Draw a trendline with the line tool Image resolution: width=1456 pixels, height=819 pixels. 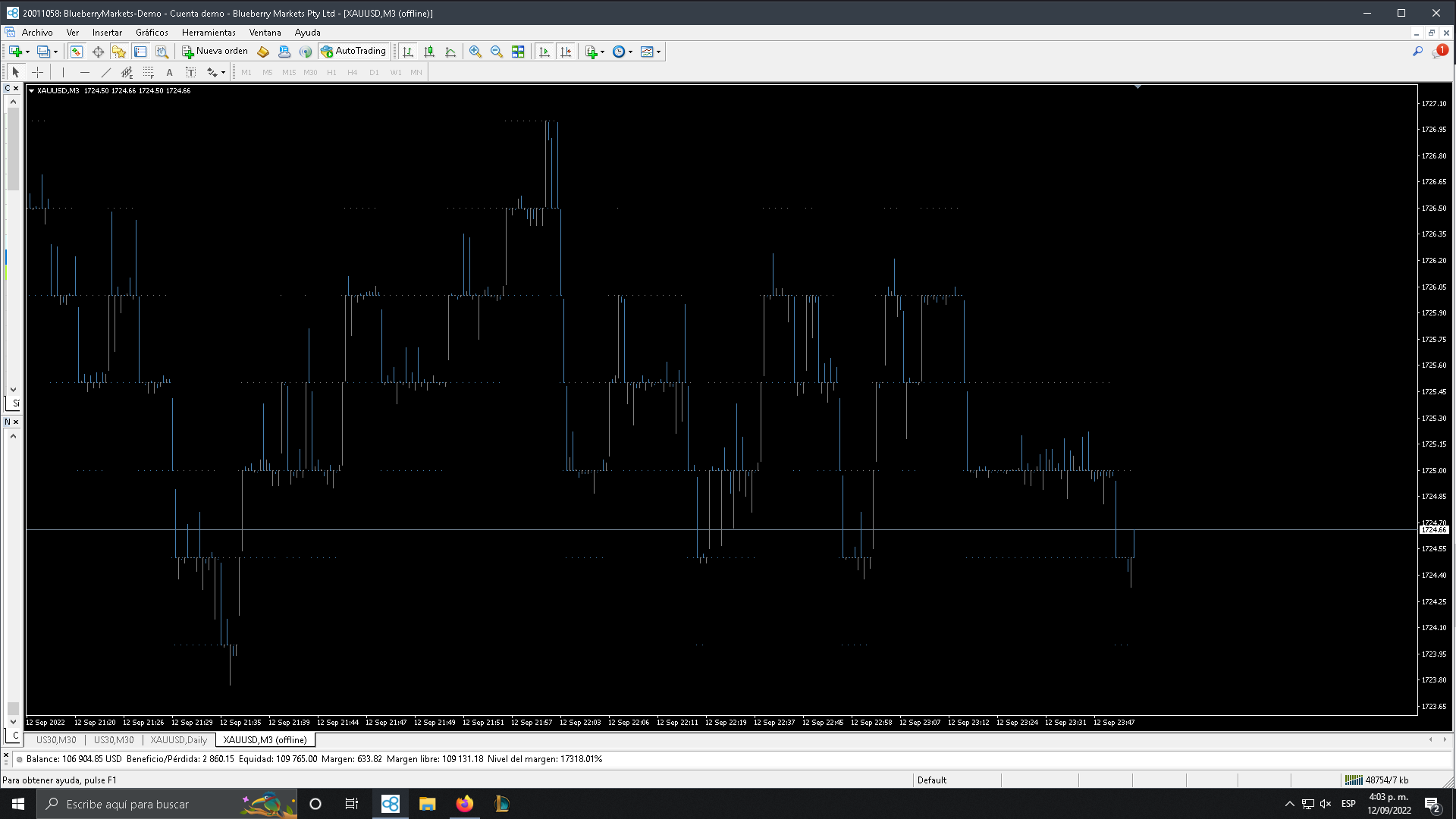[x=106, y=72]
